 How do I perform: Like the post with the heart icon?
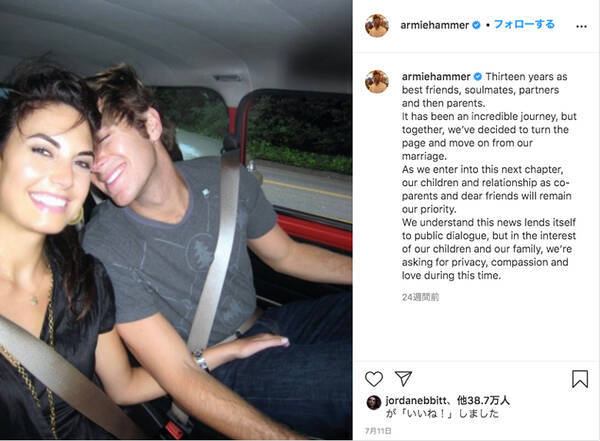pyautogui.click(x=374, y=379)
